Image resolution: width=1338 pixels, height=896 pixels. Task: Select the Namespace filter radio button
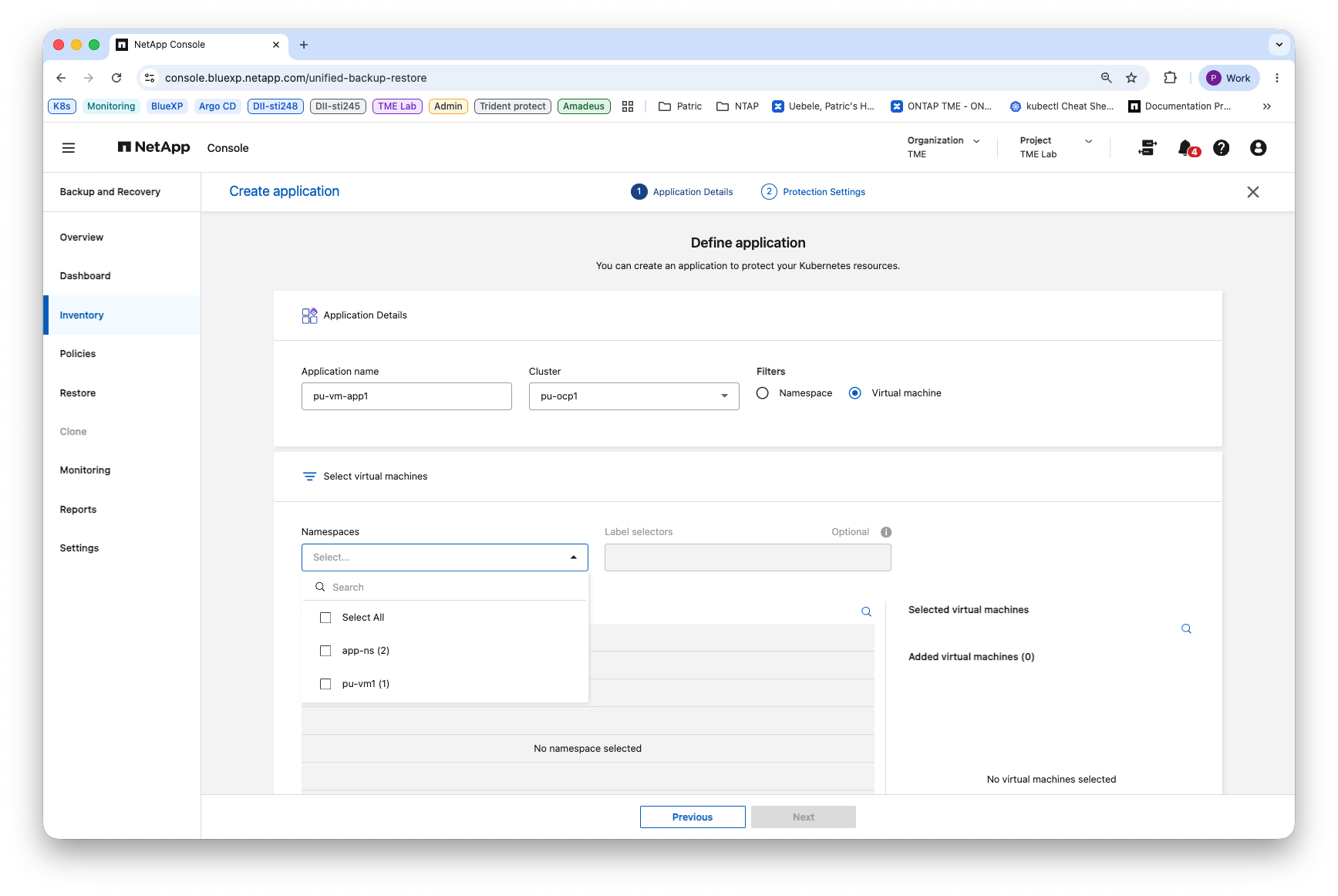(763, 393)
